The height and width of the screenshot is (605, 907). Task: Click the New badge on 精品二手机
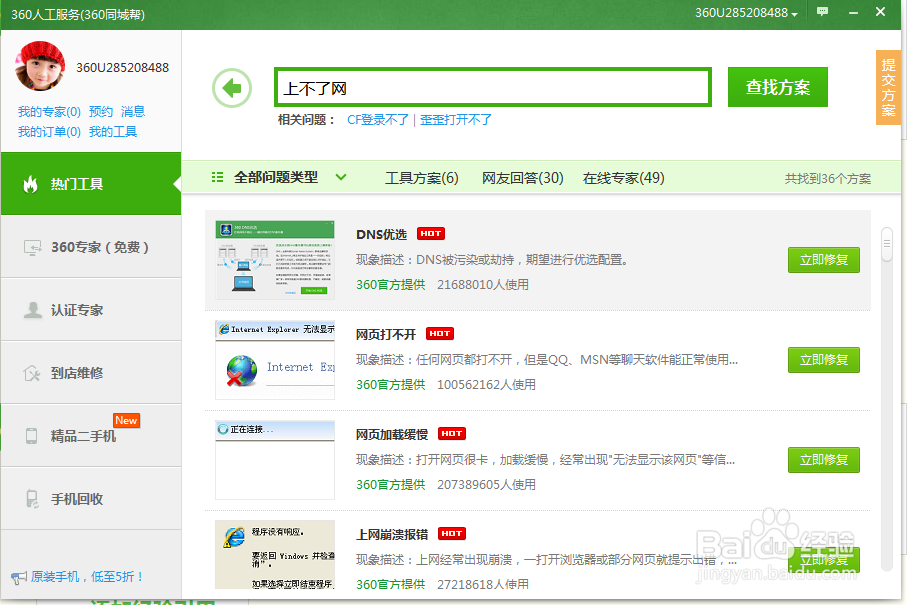coord(126,420)
